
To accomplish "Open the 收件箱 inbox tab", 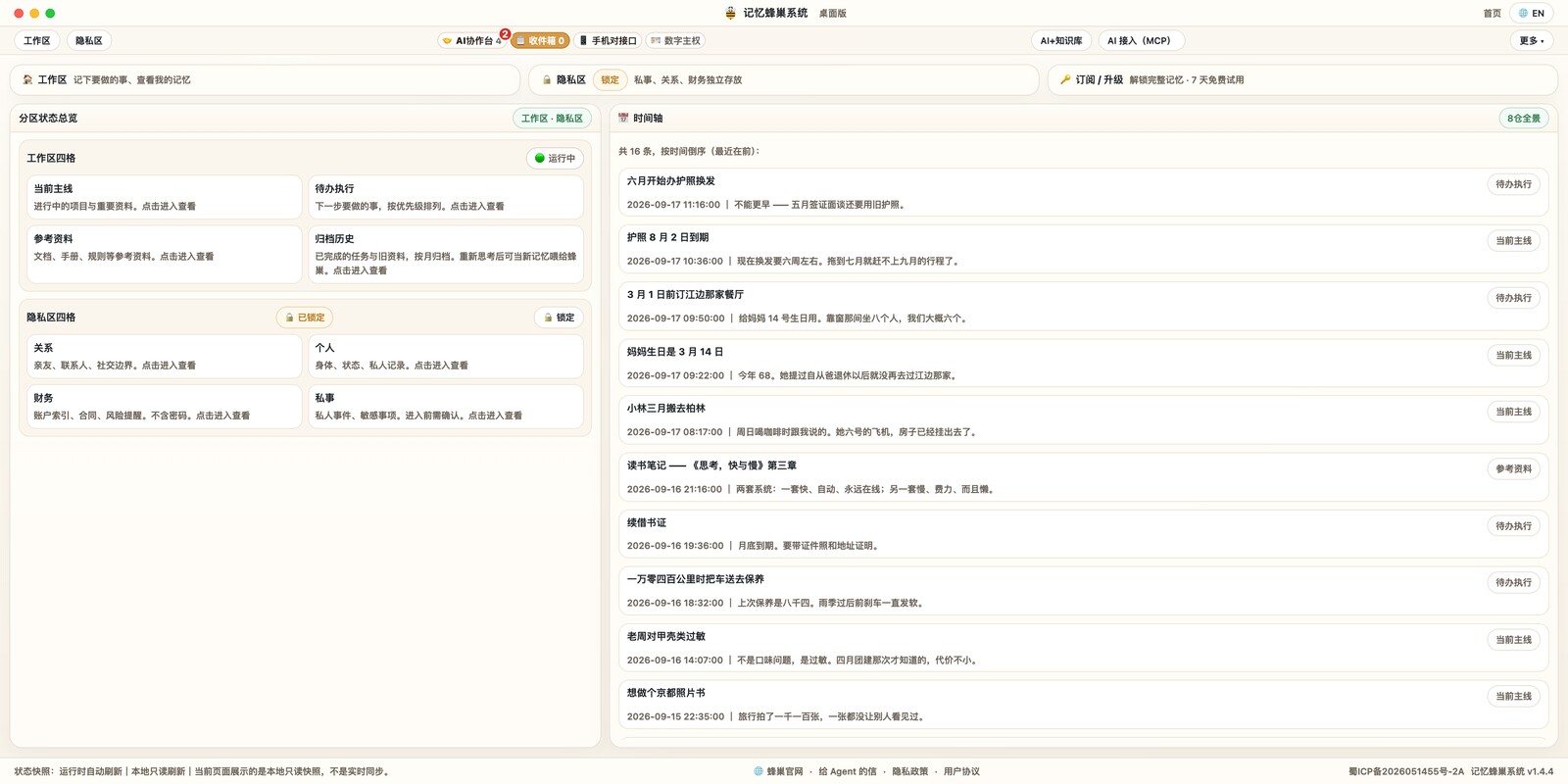I will point(540,41).
